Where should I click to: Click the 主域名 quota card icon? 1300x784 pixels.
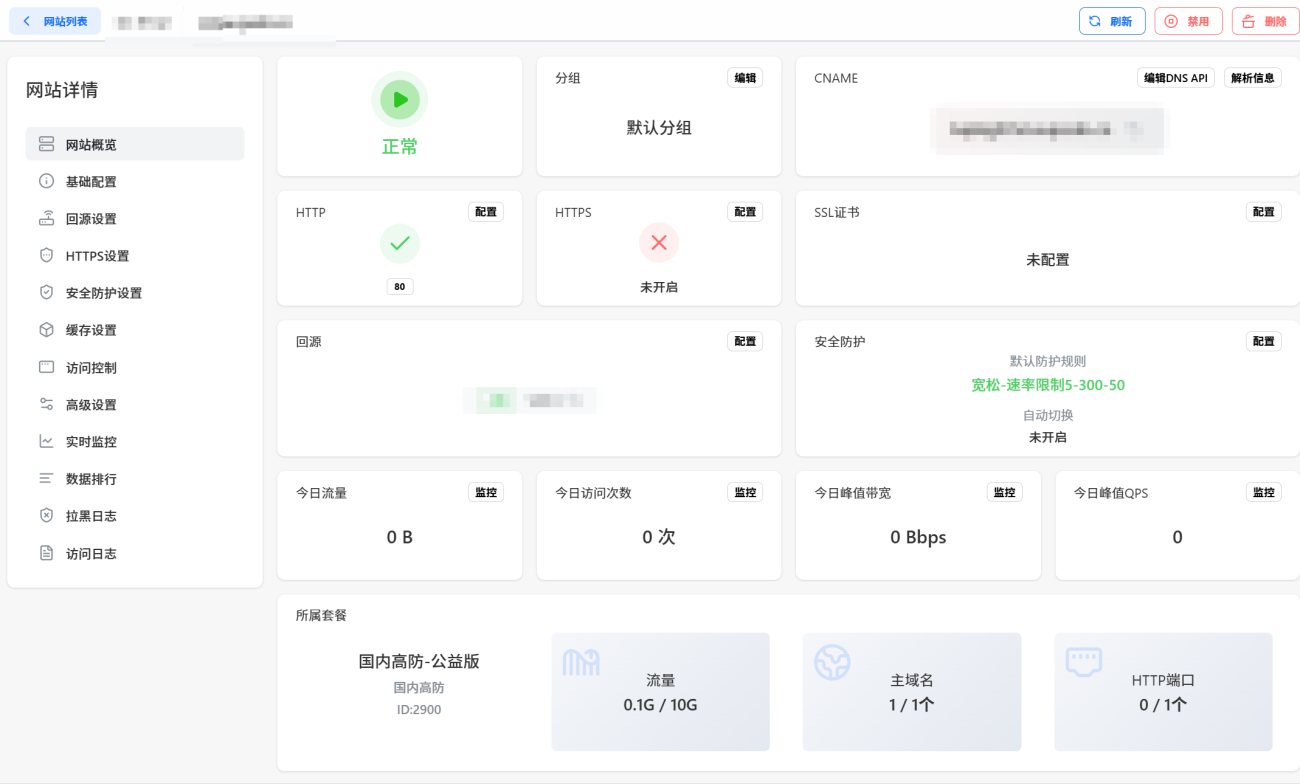click(x=832, y=662)
